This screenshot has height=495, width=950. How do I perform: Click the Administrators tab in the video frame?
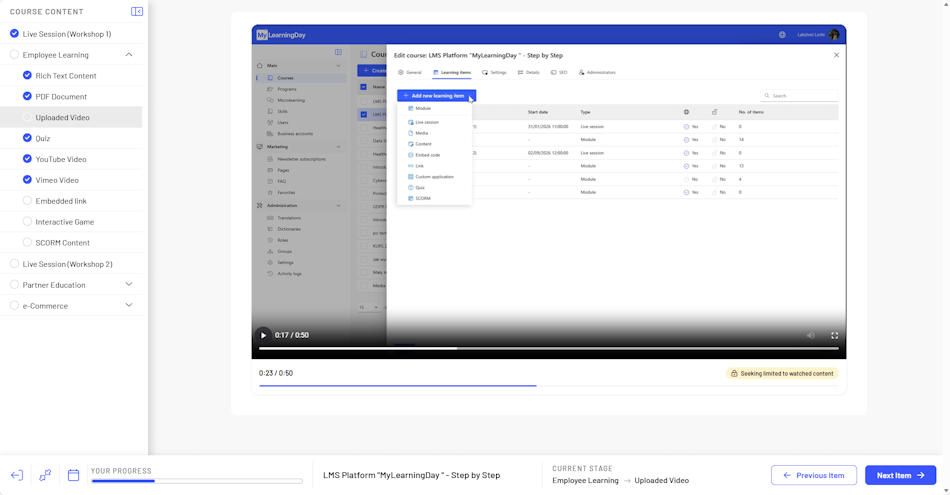pyautogui.click(x=597, y=73)
